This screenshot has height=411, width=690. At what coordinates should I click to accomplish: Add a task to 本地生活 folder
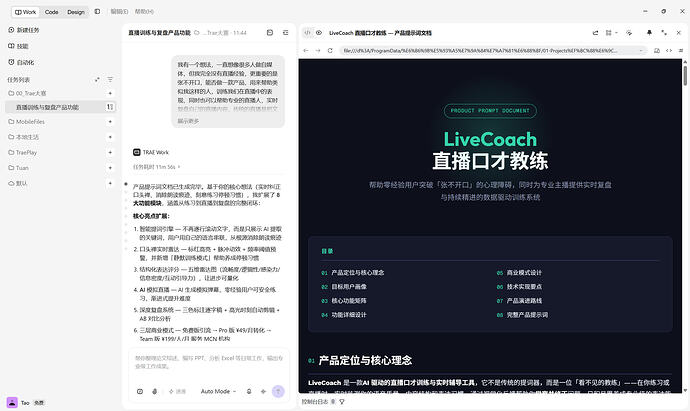[x=110, y=137]
